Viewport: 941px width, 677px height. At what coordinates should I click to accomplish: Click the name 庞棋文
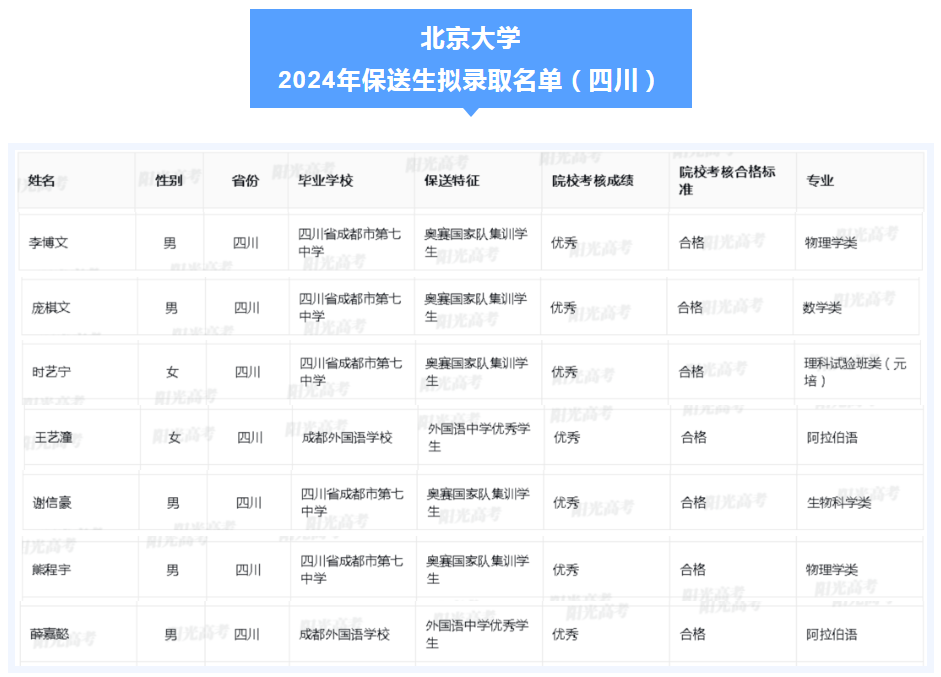click(51, 308)
